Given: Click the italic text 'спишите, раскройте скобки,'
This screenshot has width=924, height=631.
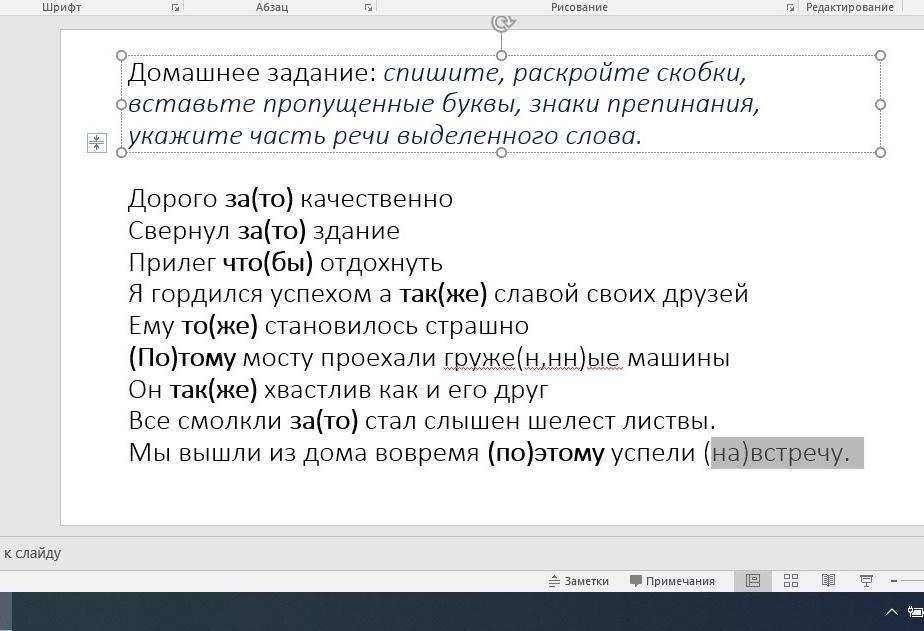Looking at the screenshot, I should (565, 73).
